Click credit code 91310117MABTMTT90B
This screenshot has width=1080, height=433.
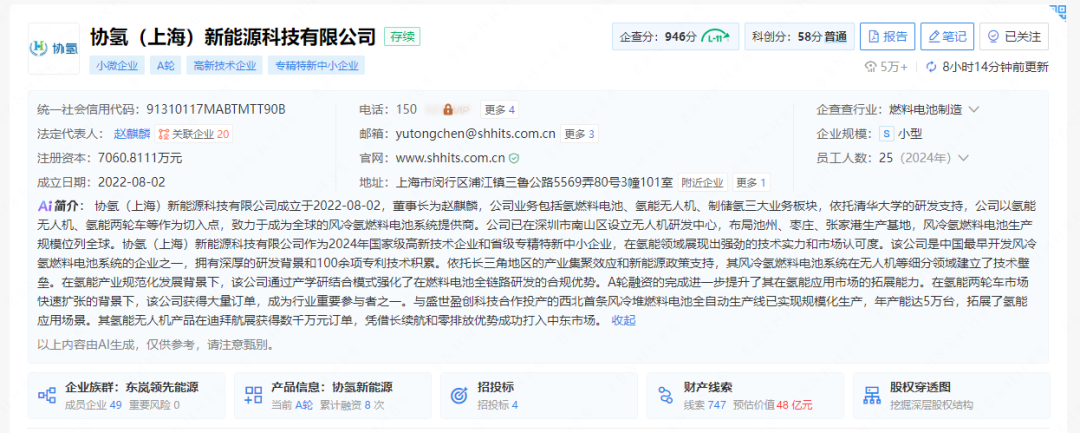216,109
